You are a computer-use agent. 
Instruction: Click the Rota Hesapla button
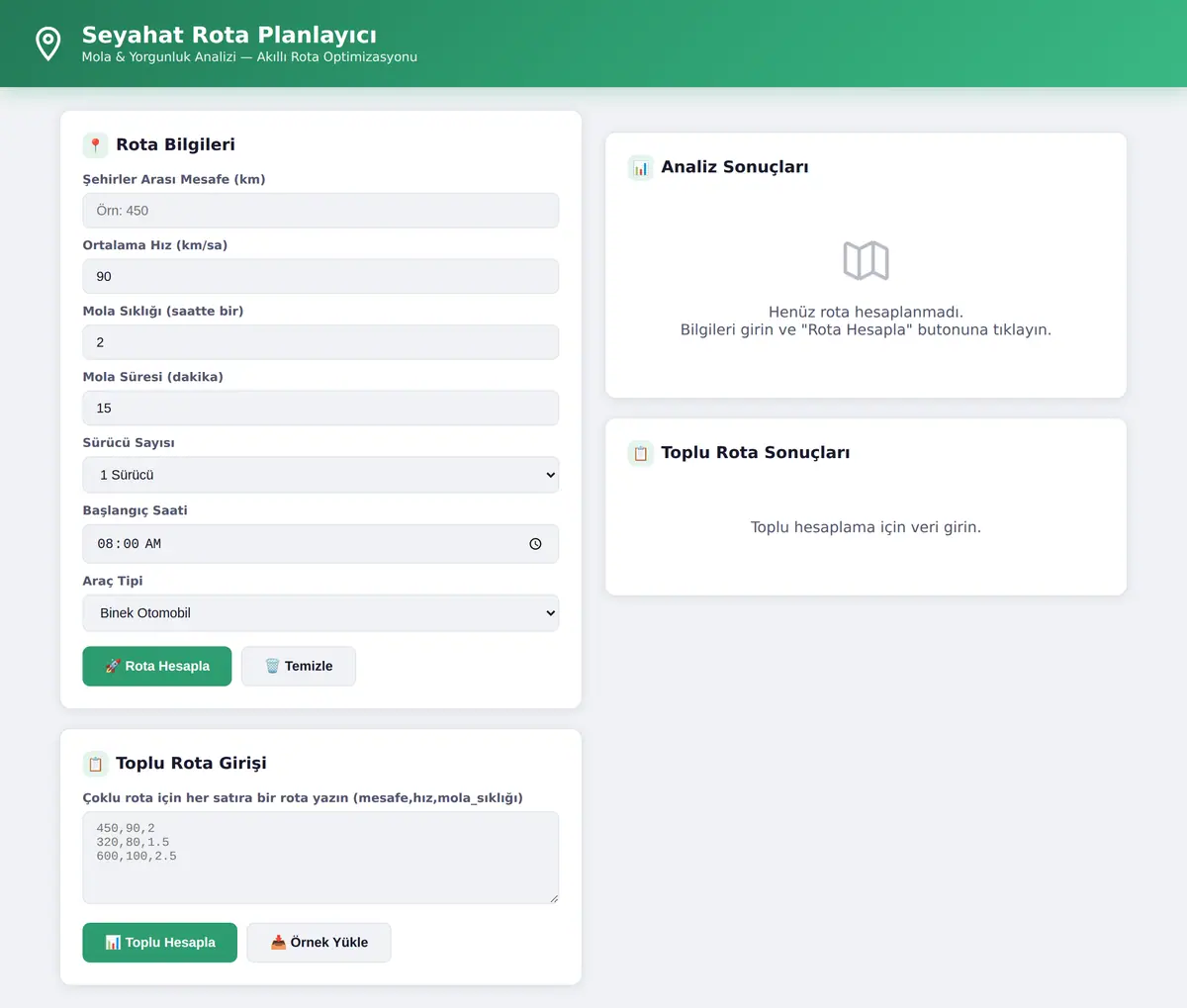coord(156,666)
